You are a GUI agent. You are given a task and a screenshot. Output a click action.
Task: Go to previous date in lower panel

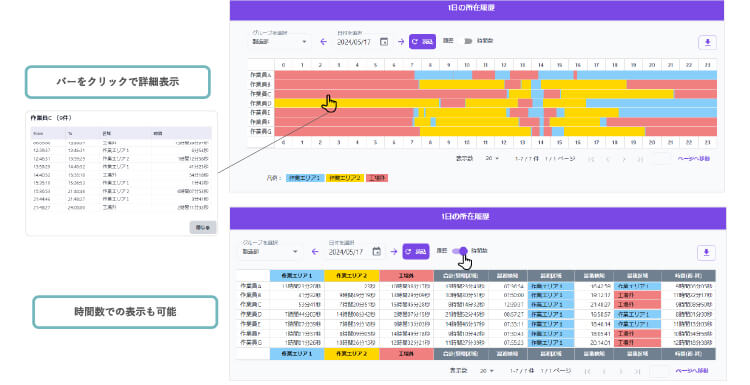315,251
